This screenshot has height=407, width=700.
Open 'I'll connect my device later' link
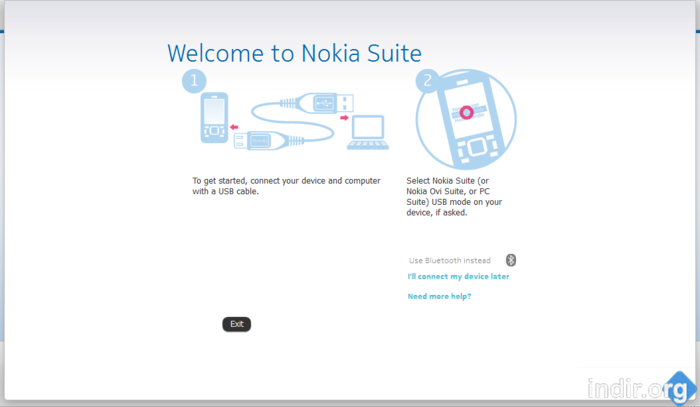[458, 277]
